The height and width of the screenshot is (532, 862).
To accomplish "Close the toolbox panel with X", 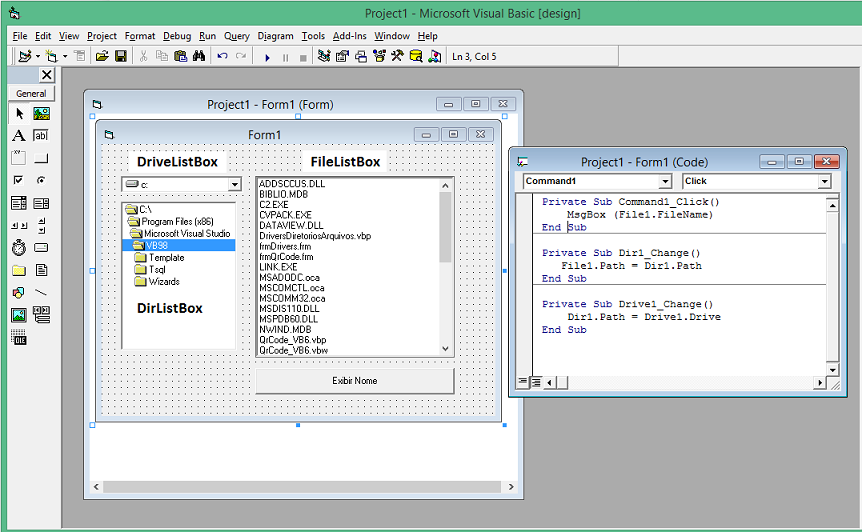I will [x=47, y=75].
